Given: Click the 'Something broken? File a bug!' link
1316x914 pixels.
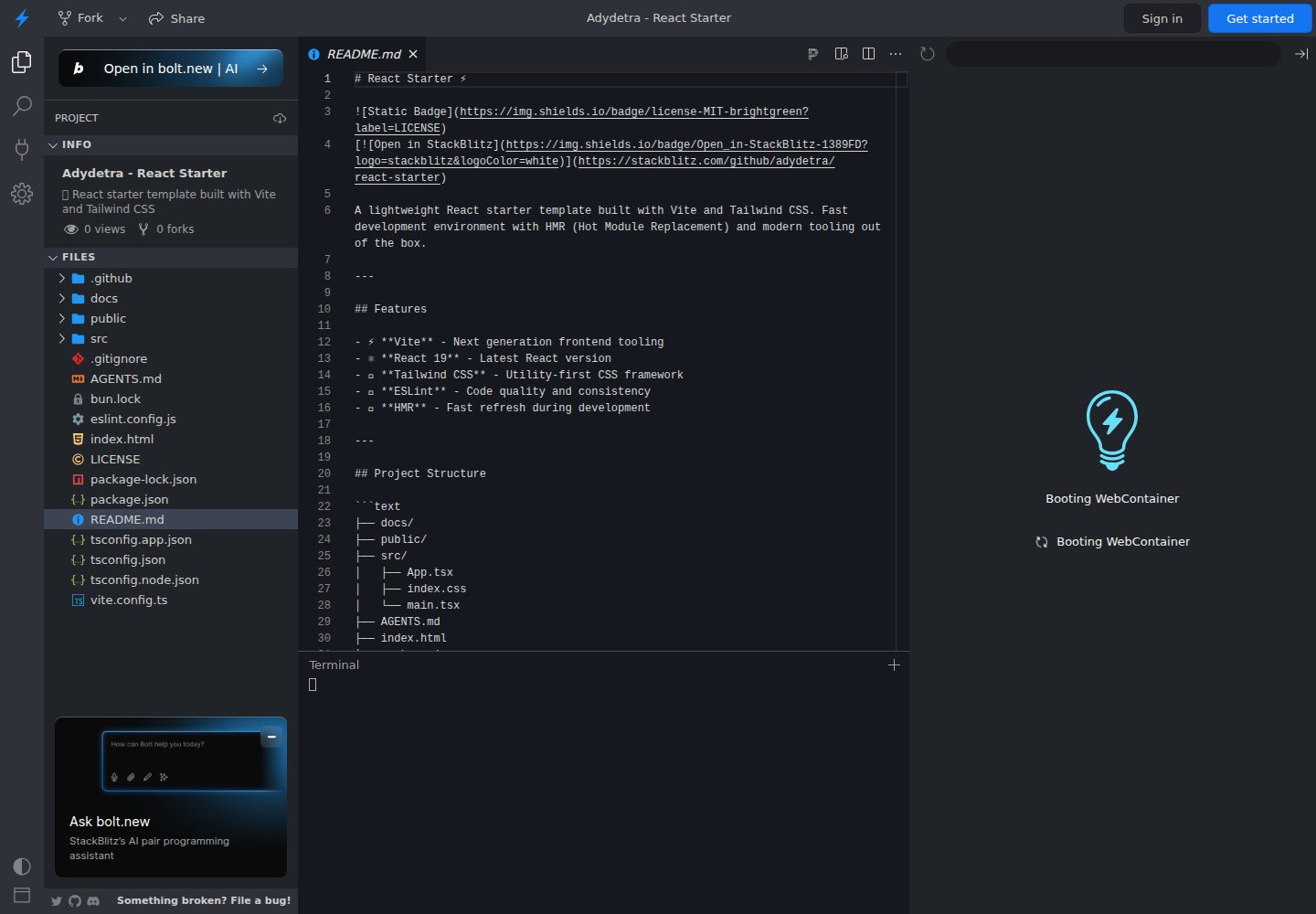Looking at the screenshot, I should (x=204, y=900).
